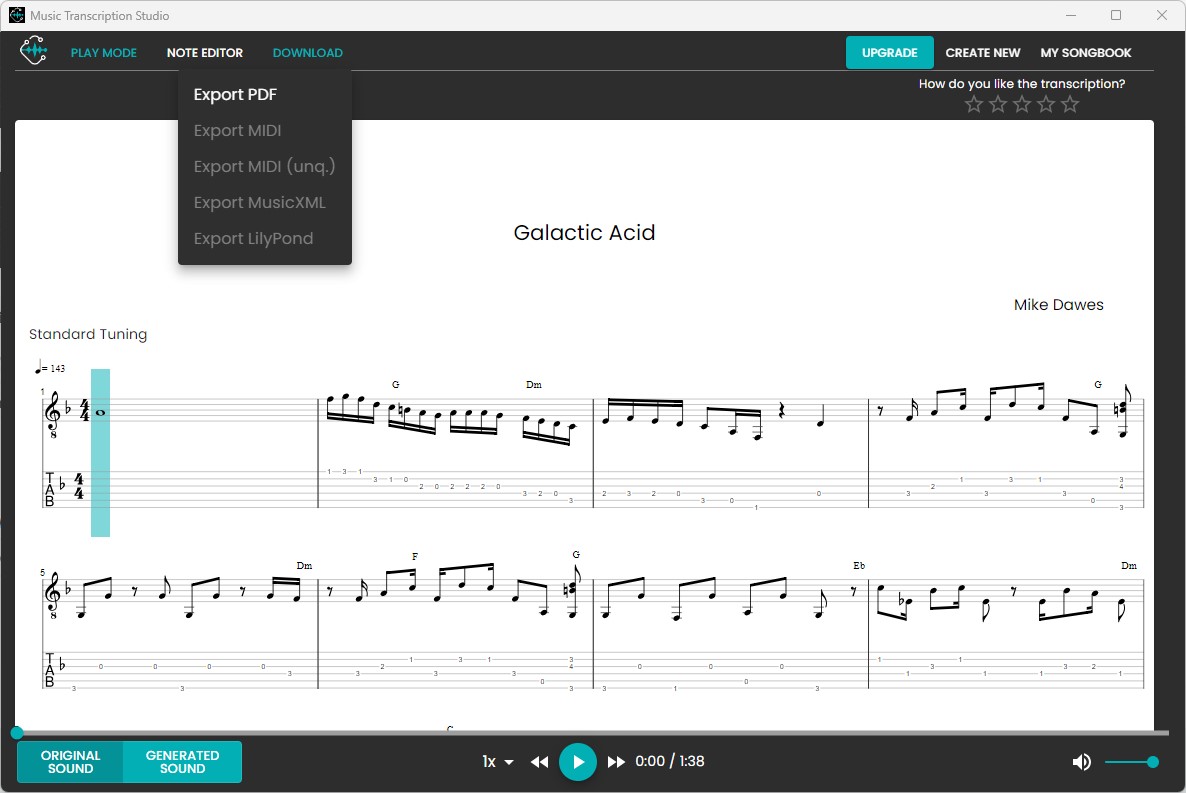Switch to Play Mode
The height and width of the screenshot is (793, 1186).
tap(104, 52)
